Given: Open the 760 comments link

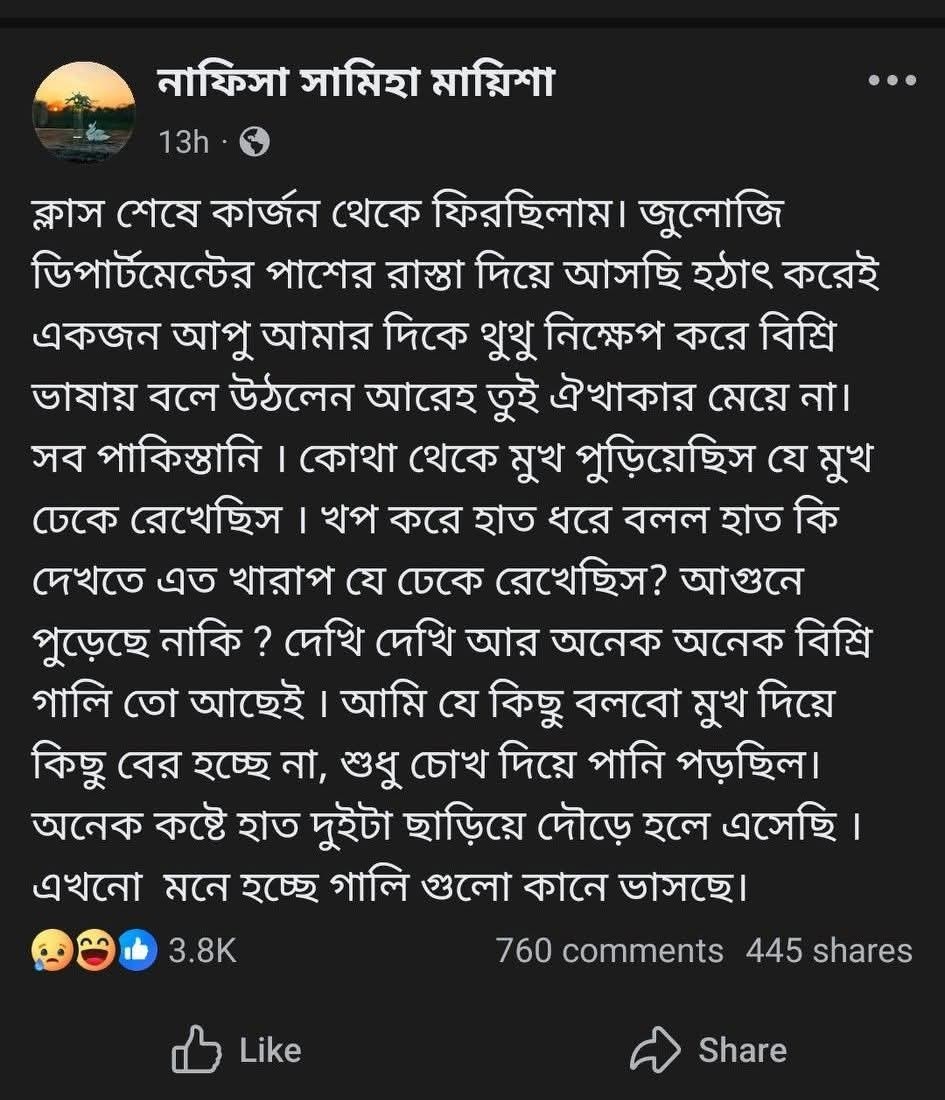Looking at the screenshot, I should coord(609,950).
